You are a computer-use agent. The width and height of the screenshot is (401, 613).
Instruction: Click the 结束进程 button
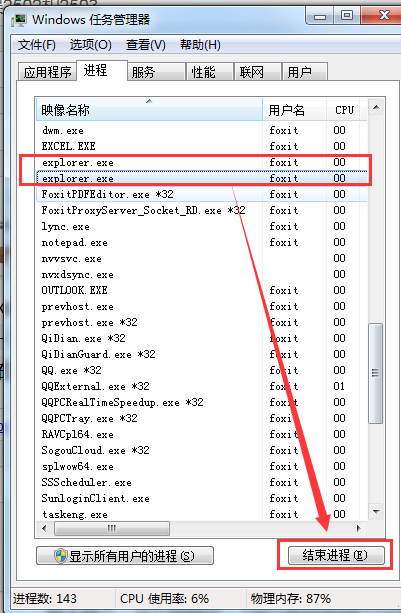[x=336, y=555]
